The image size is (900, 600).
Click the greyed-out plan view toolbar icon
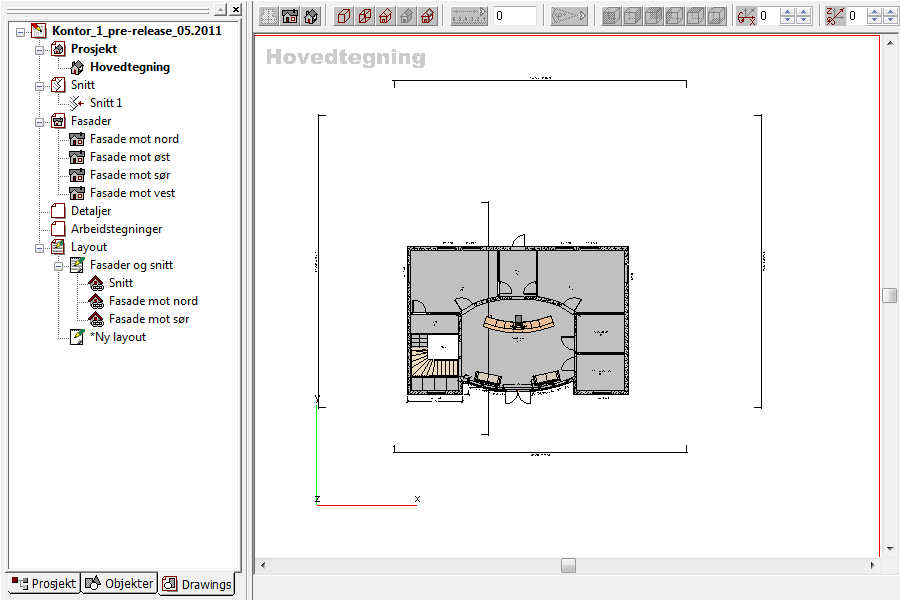[269, 16]
